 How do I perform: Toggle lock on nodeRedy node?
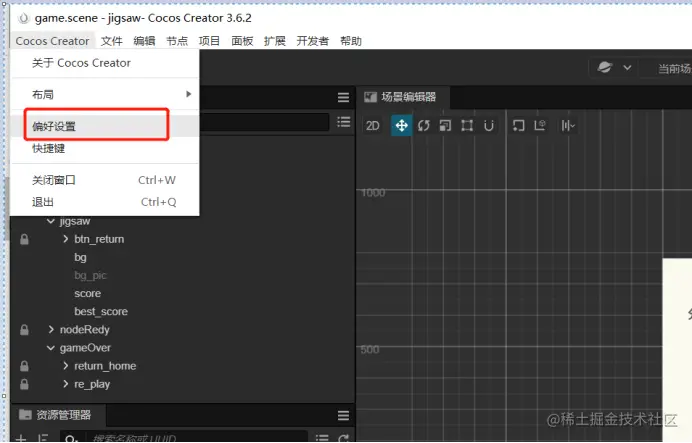pyautogui.click(x=24, y=330)
